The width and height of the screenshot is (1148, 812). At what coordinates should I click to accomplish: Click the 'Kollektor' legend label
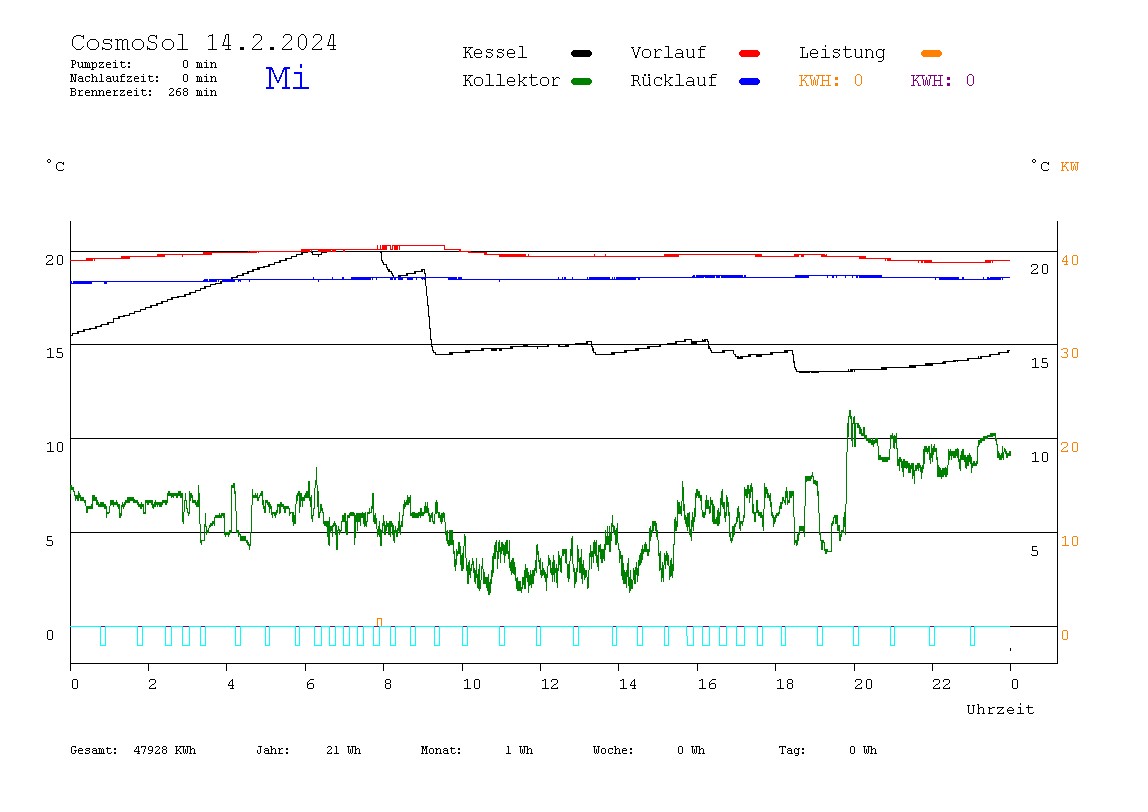coord(511,81)
